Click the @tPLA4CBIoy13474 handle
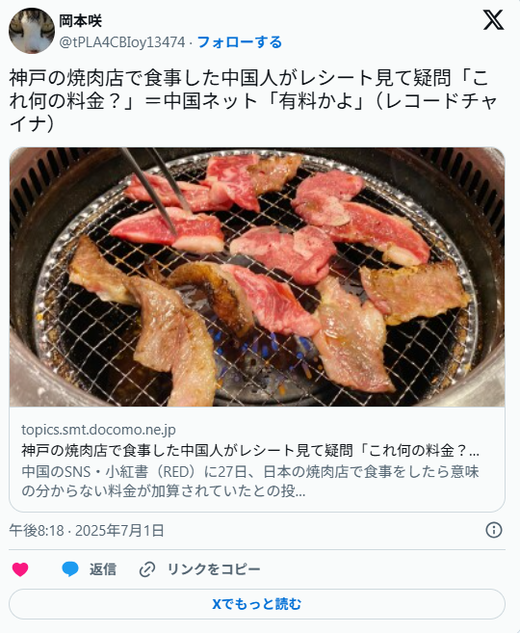Viewport: 520px width, 633px height. tap(122, 42)
